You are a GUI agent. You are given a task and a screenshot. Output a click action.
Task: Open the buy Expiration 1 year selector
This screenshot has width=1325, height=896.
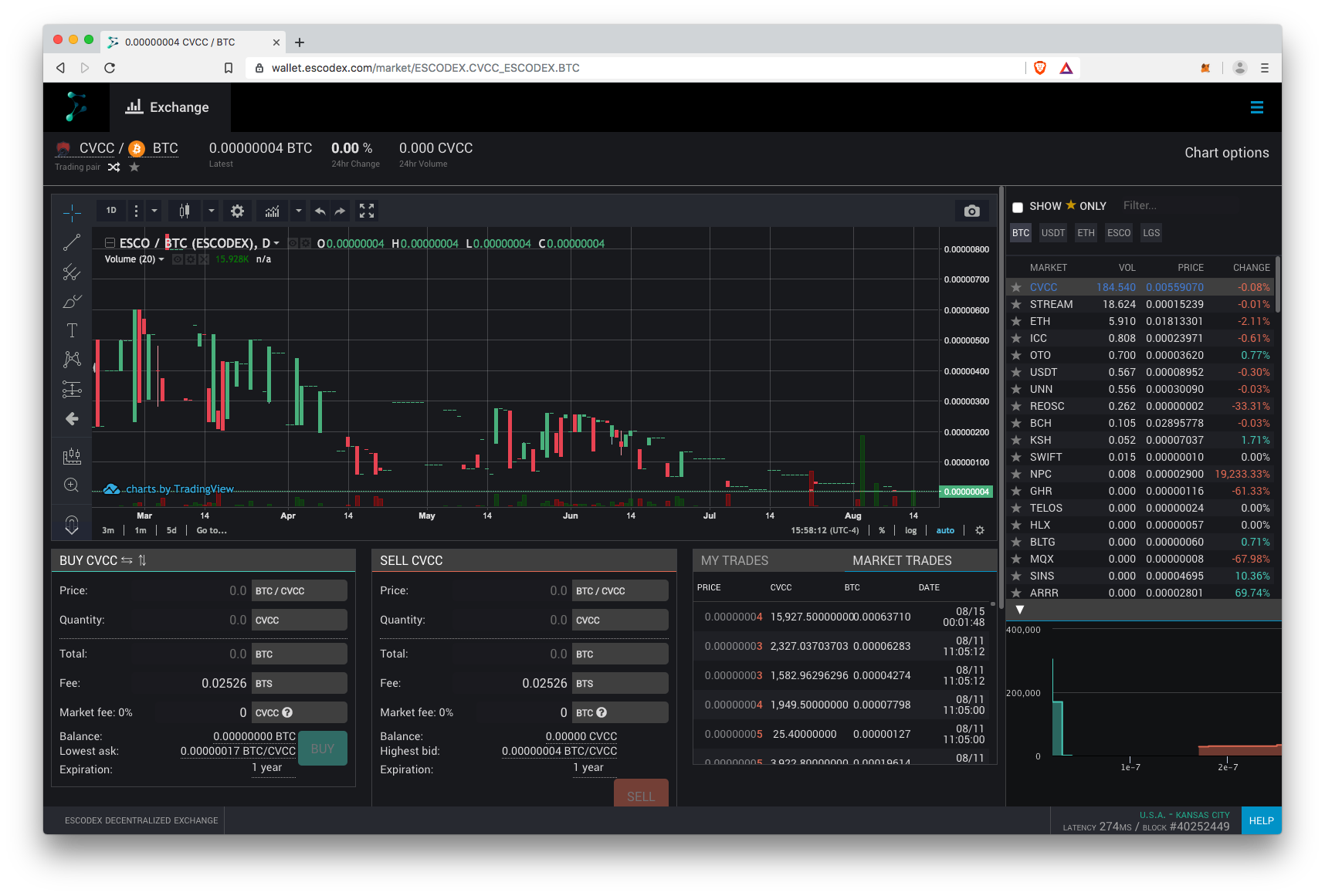pos(267,768)
